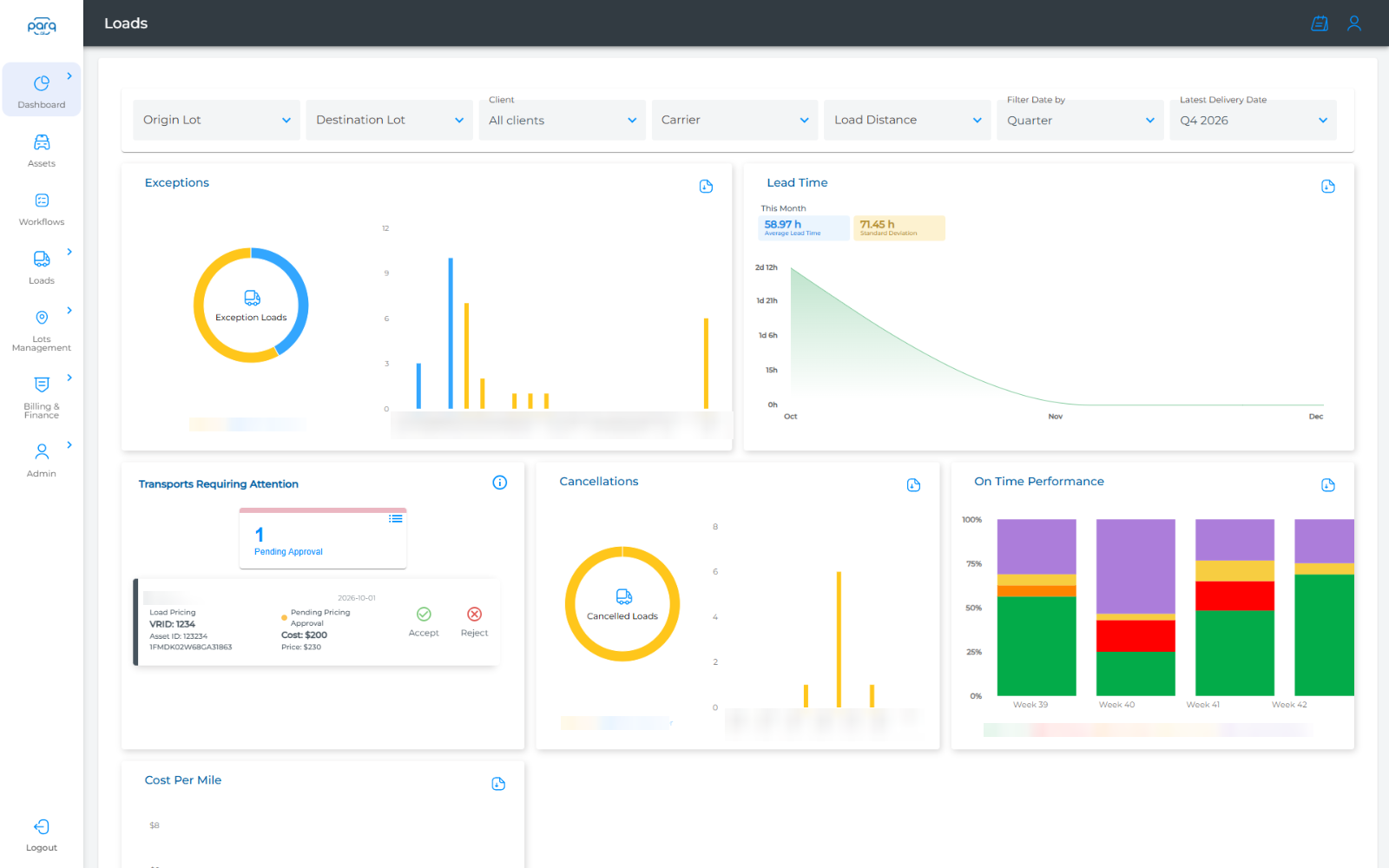Accept the pending load pricing
This screenshot has width=1389, height=868.
tap(424, 621)
